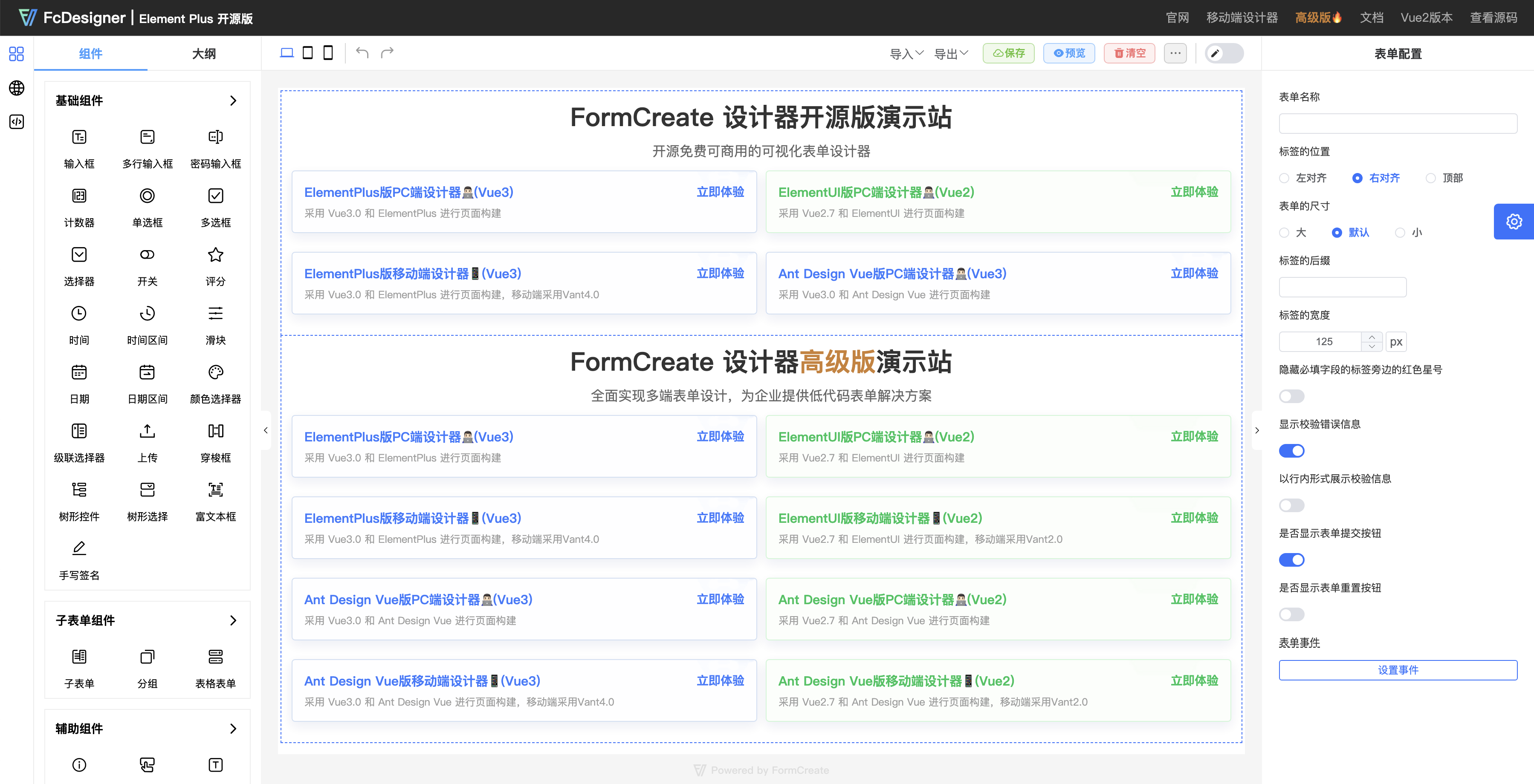1534x784 pixels.
Task: Collapse the 辅助组件 section
Action: (233, 729)
